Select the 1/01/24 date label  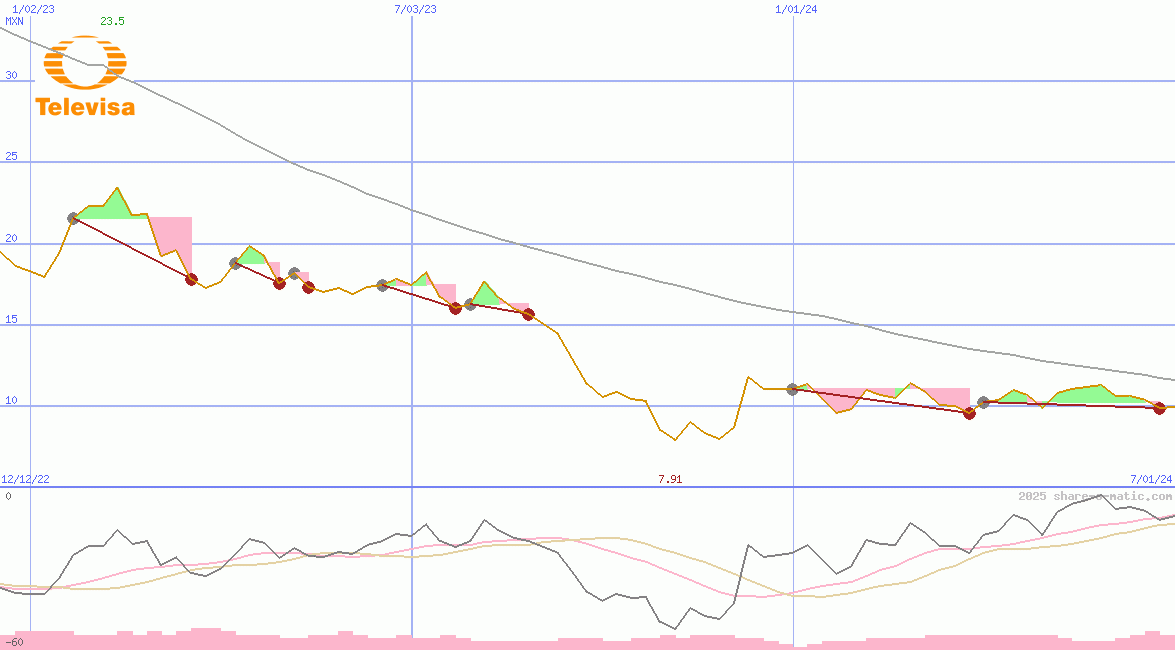(x=796, y=9)
